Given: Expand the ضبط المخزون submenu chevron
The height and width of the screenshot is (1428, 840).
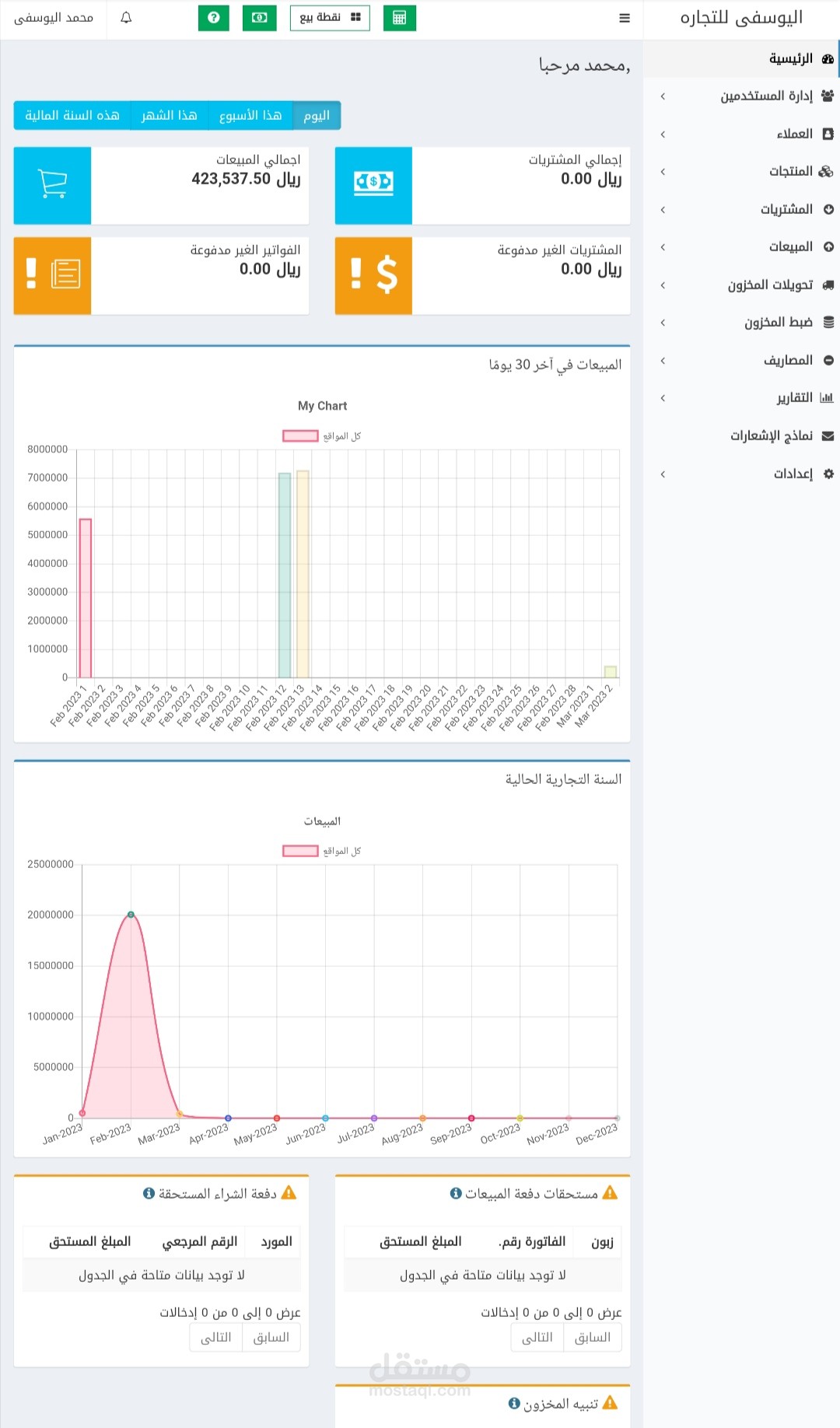Looking at the screenshot, I should pos(663,323).
